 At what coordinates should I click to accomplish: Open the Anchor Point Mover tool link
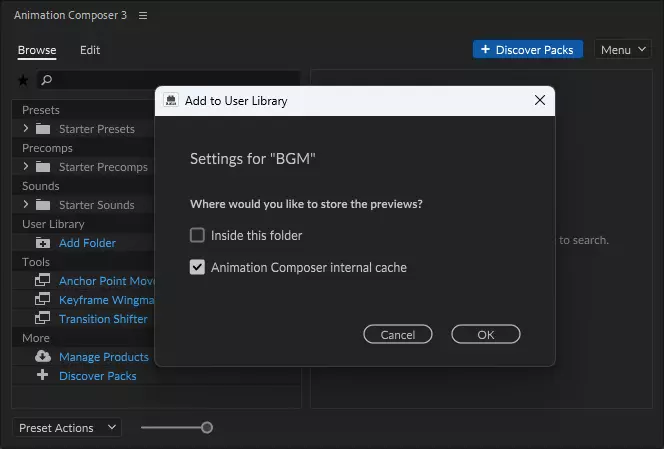107,281
